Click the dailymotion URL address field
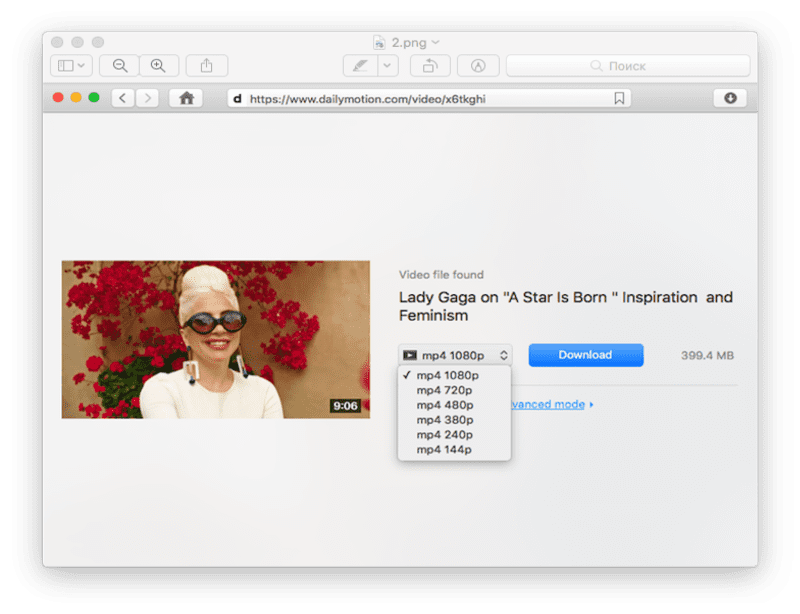 coord(420,98)
